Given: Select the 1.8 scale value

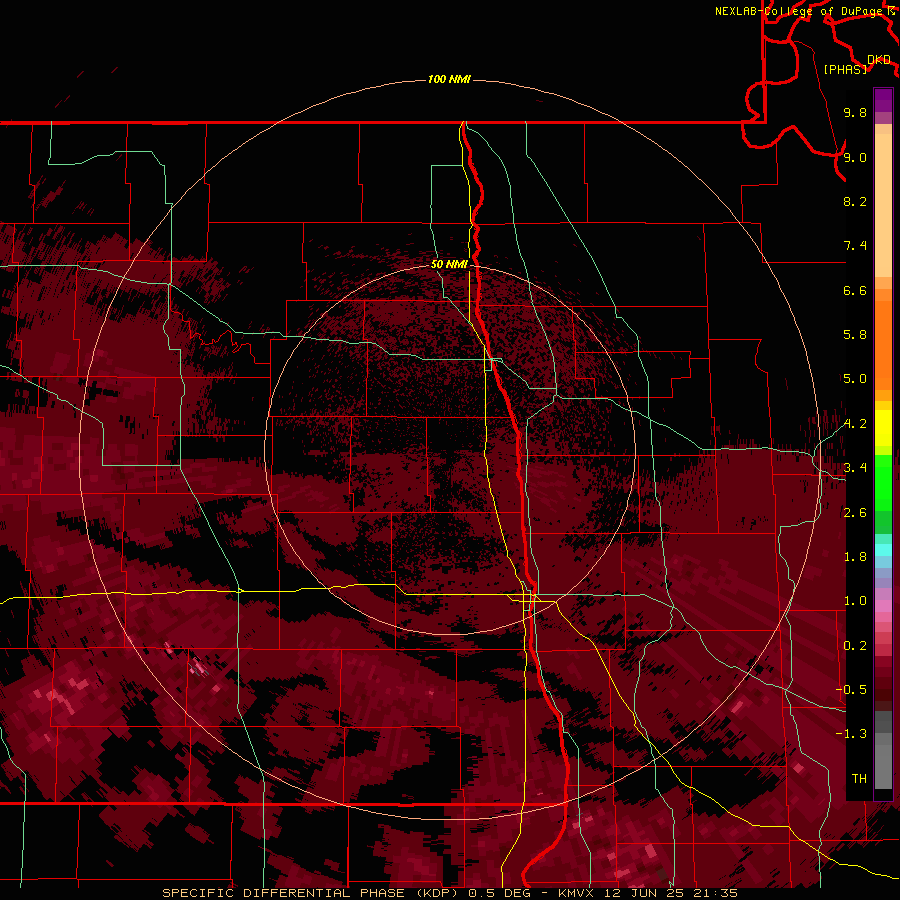Looking at the screenshot, I should pos(855,557).
